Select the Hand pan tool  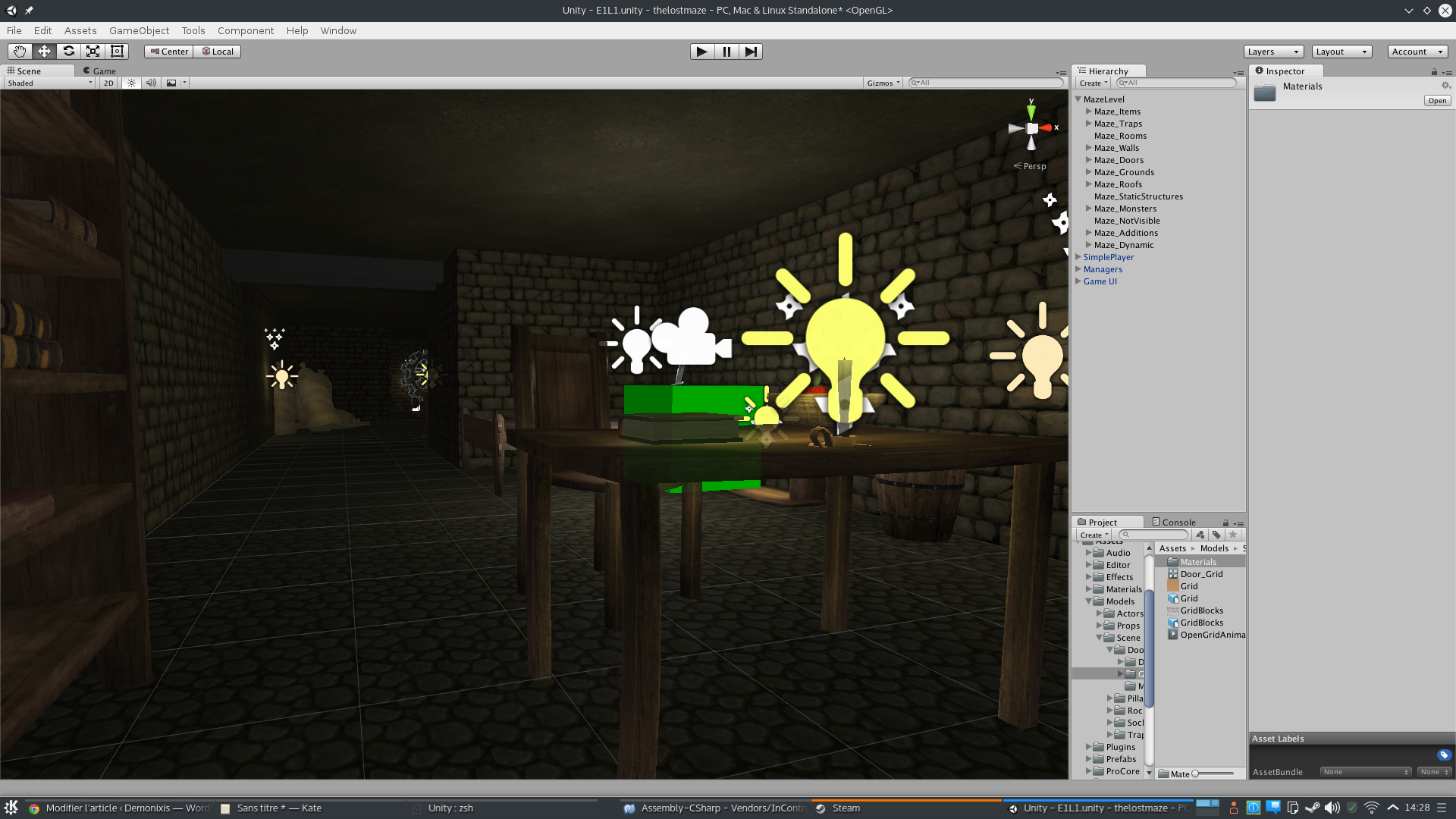click(x=19, y=51)
